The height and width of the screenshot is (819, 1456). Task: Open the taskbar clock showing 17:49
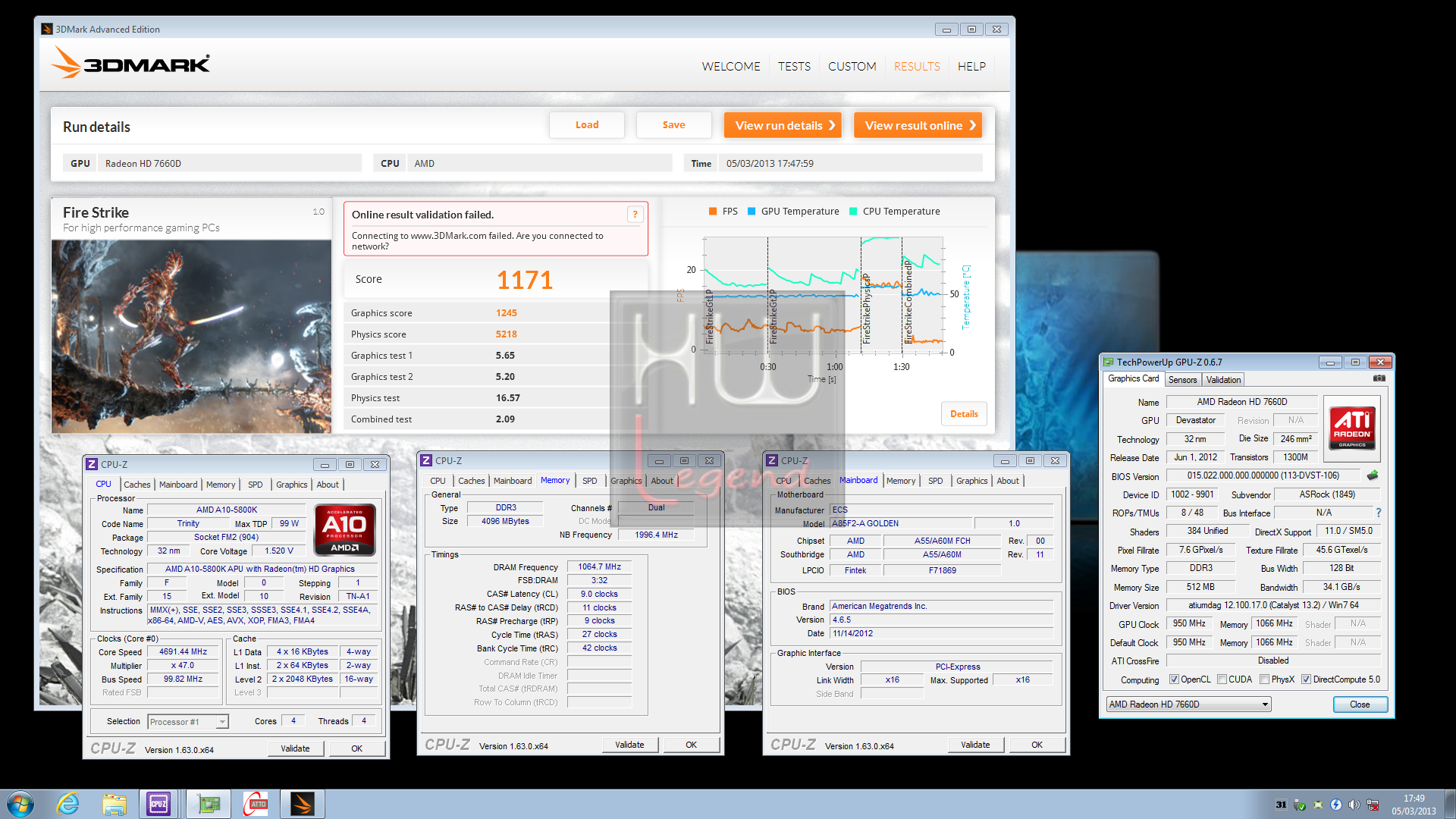[x=1414, y=805]
